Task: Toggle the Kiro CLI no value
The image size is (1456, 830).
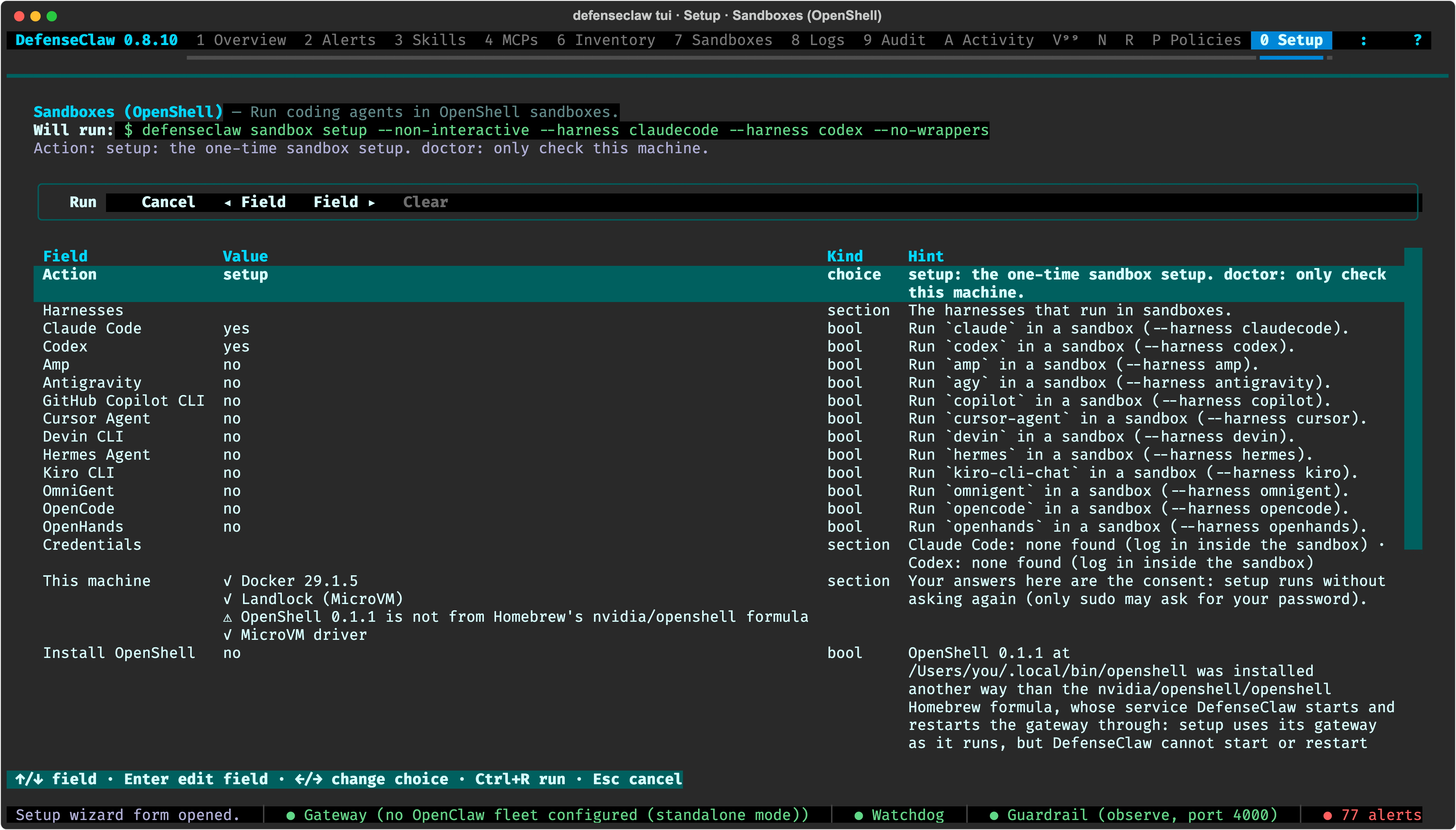Action: click(232, 473)
